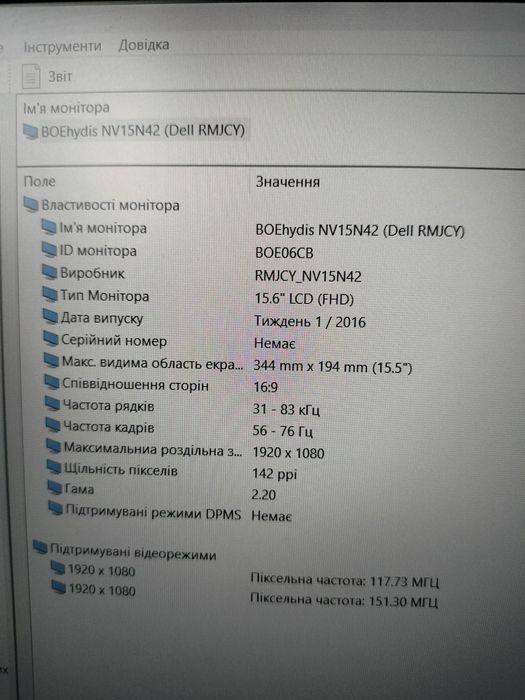Click value BOE06CB
The image size is (525, 700).
(284, 253)
